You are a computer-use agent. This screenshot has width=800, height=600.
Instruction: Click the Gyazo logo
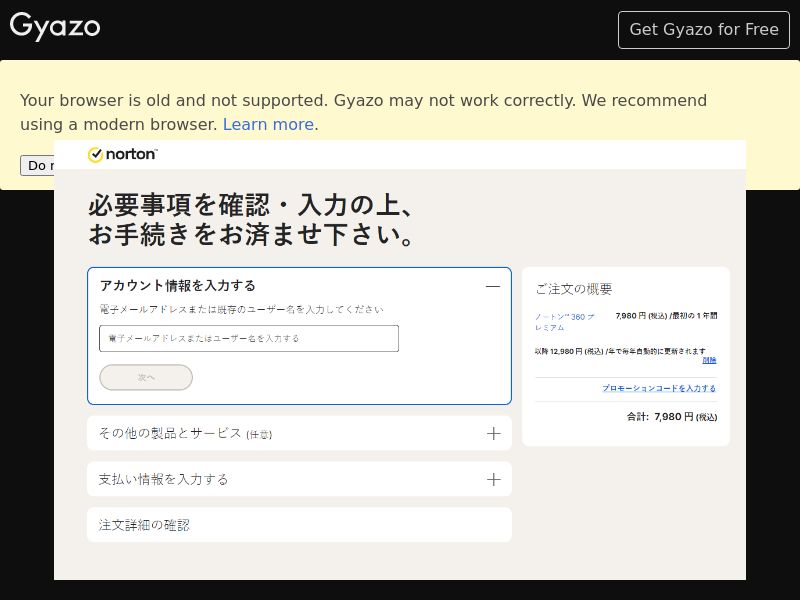tap(55, 28)
